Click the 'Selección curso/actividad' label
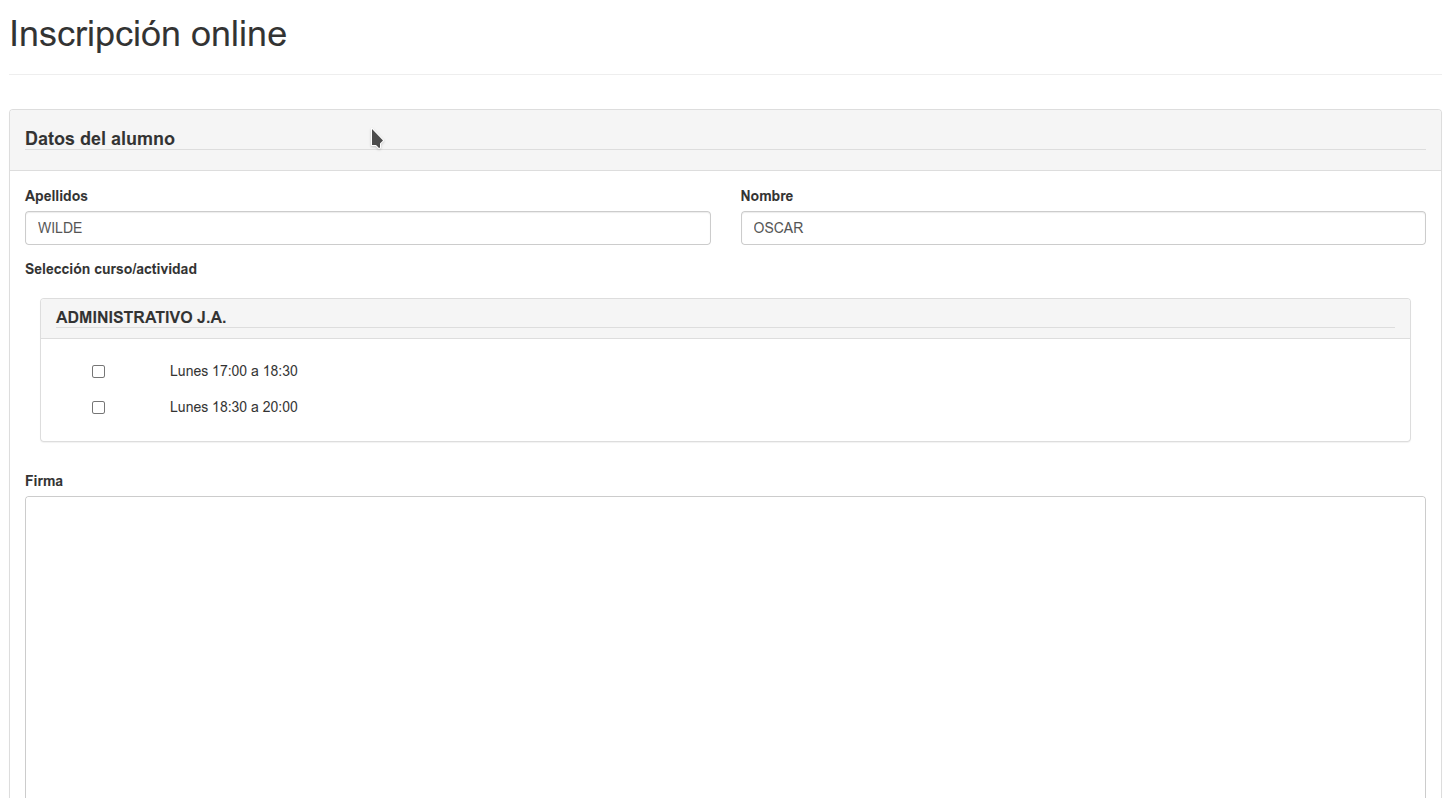The height and width of the screenshot is (798, 1450). pos(111,269)
